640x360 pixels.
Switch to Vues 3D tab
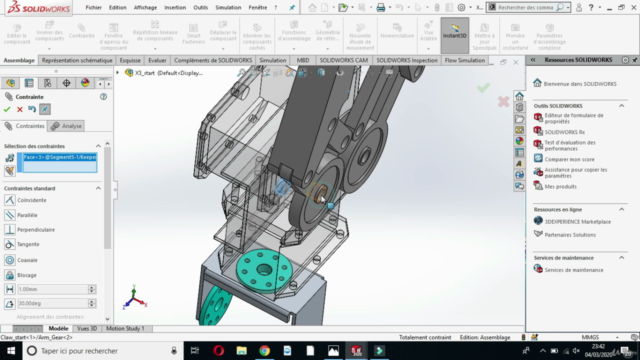87,328
